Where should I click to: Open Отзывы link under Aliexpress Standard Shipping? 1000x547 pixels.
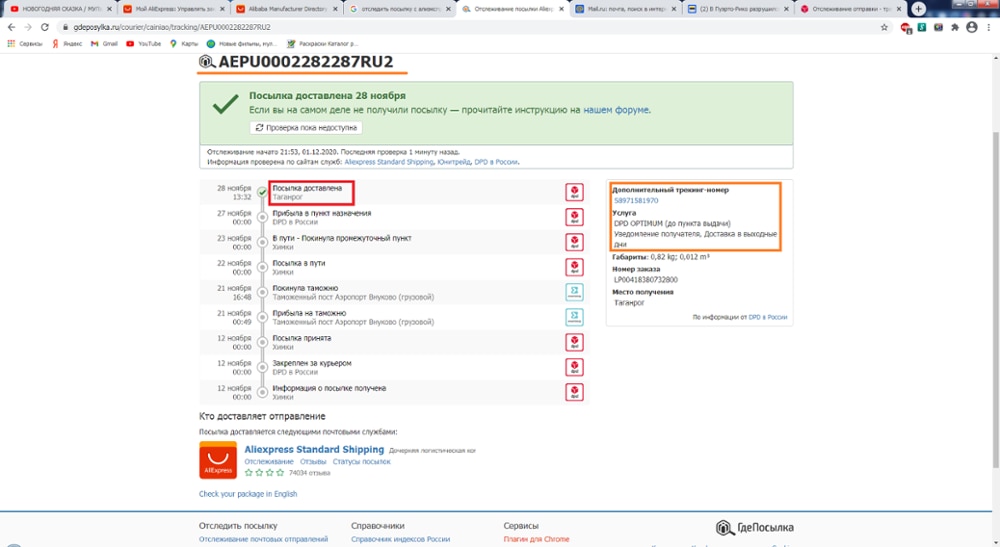click(312, 462)
